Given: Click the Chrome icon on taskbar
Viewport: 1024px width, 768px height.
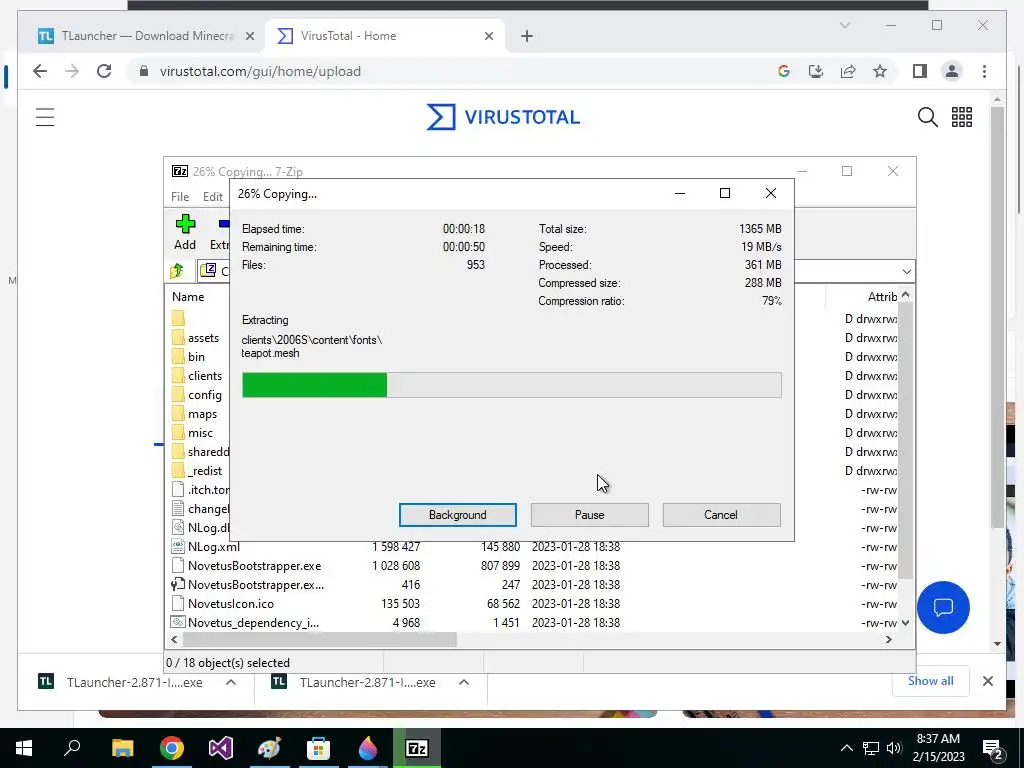Looking at the screenshot, I should [x=172, y=748].
